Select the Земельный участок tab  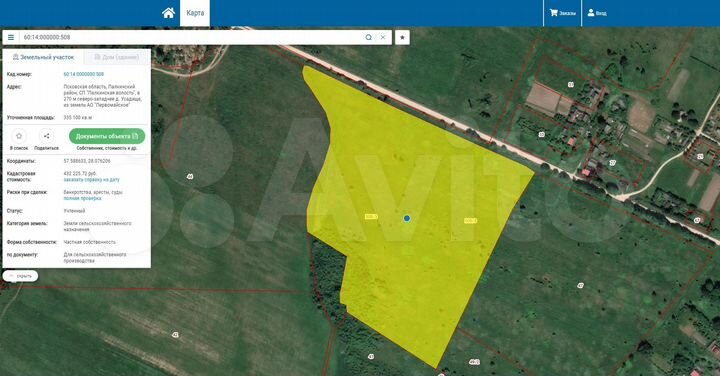pos(43,57)
